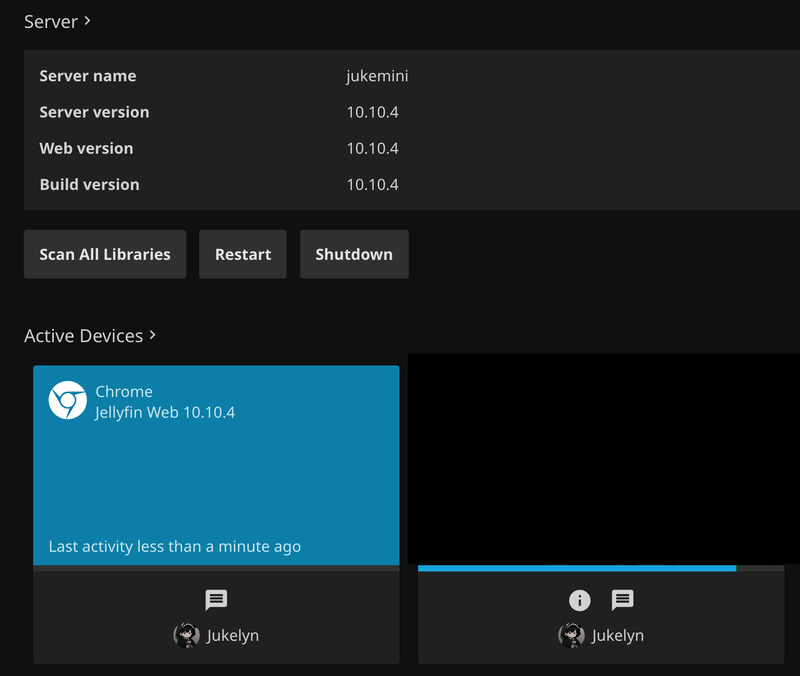Open the info icon on second device card

pos(580,600)
